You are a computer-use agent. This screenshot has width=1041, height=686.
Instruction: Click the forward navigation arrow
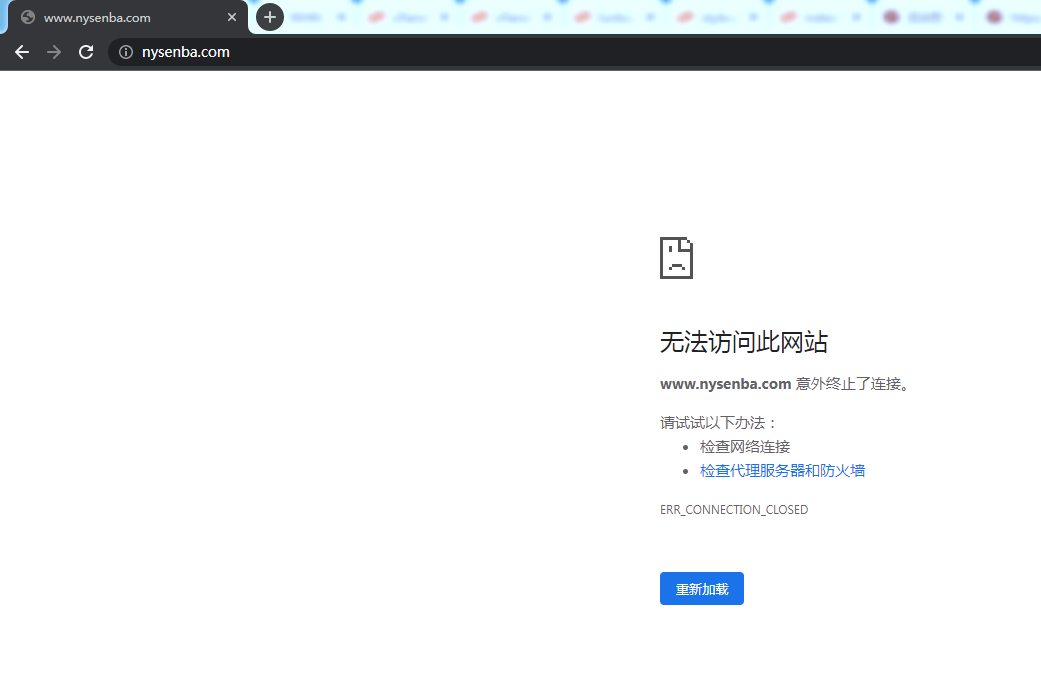(x=54, y=52)
